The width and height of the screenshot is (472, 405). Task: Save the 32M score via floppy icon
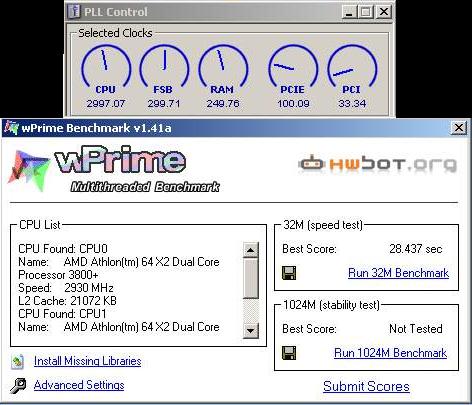[289, 273]
